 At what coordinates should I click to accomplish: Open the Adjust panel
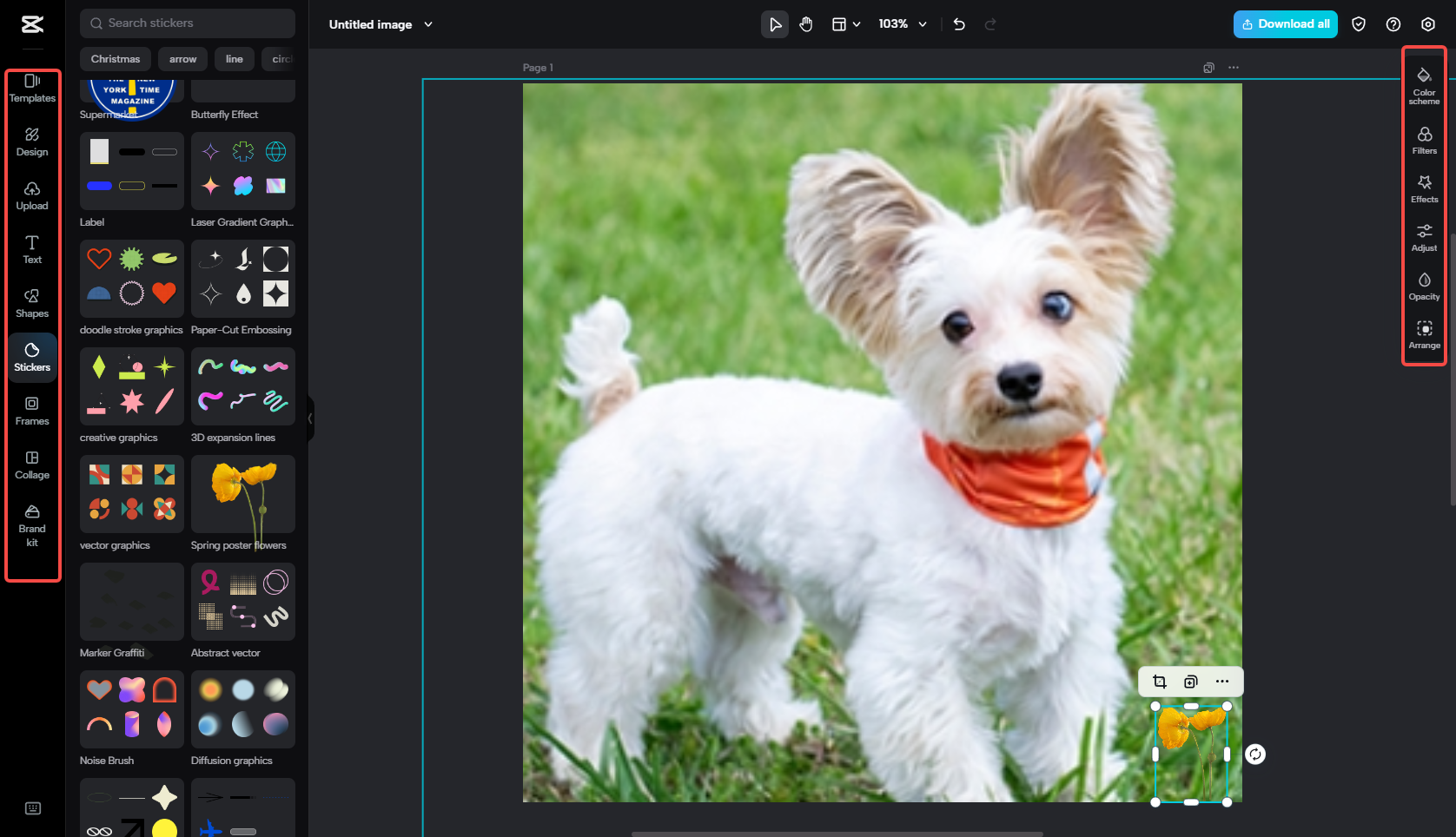click(x=1425, y=237)
